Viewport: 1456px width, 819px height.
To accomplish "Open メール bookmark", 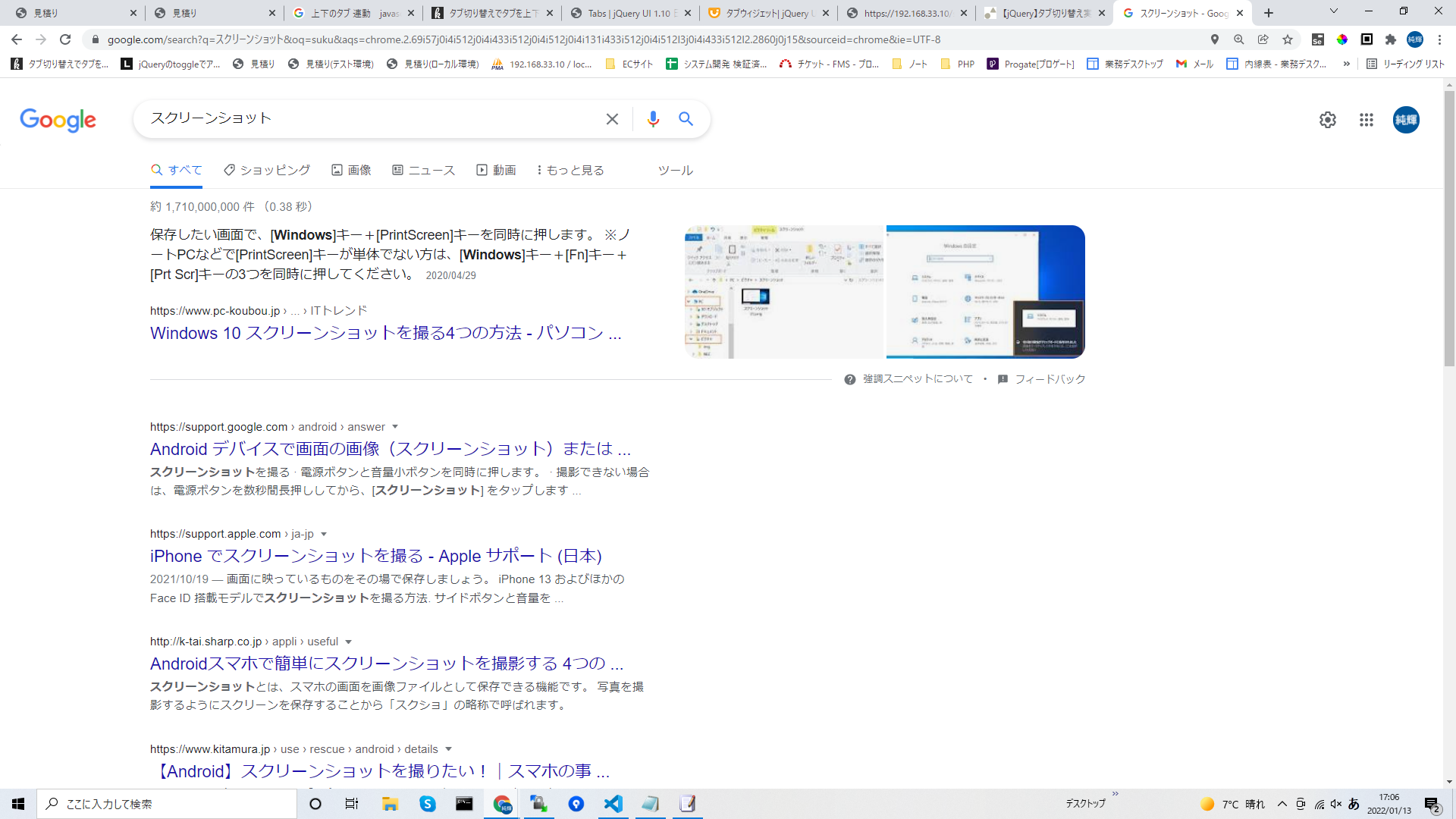I will (x=1194, y=64).
